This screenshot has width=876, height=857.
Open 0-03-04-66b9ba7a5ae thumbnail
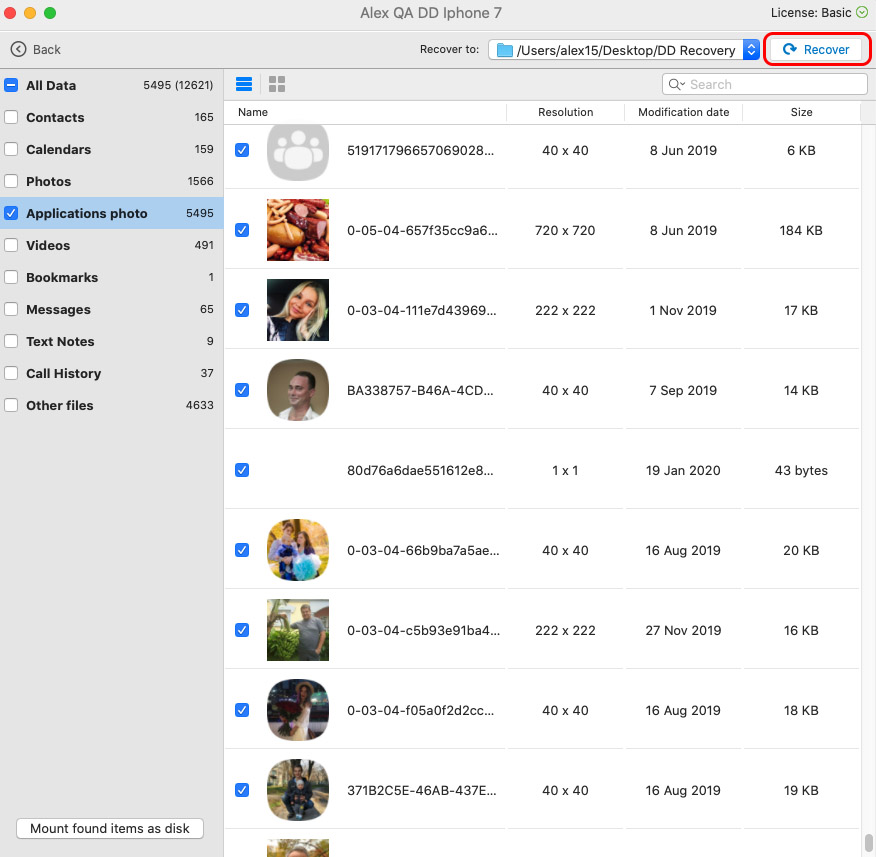(x=298, y=550)
